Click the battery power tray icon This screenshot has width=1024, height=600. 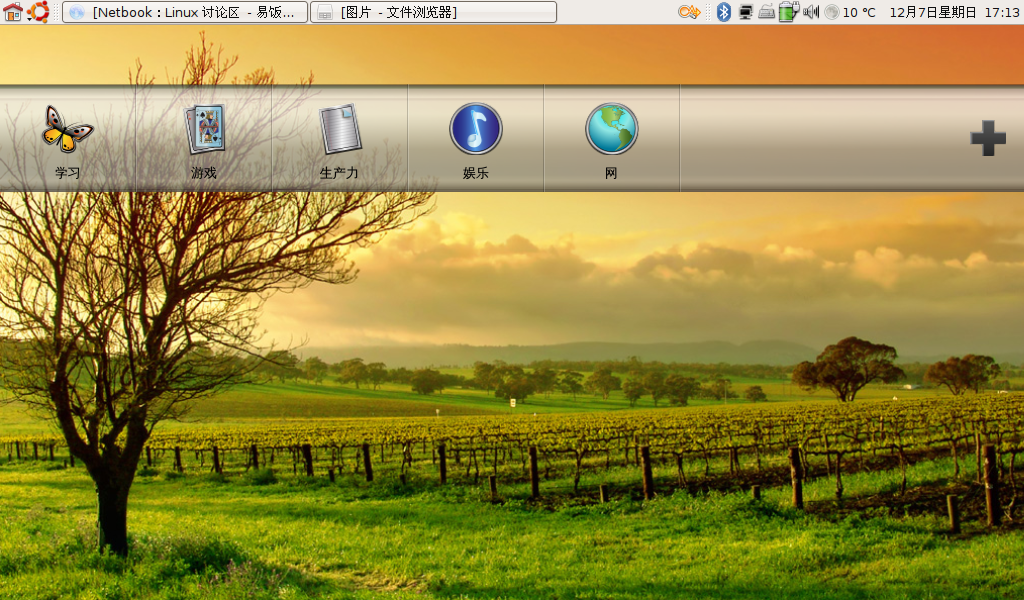click(789, 12)
